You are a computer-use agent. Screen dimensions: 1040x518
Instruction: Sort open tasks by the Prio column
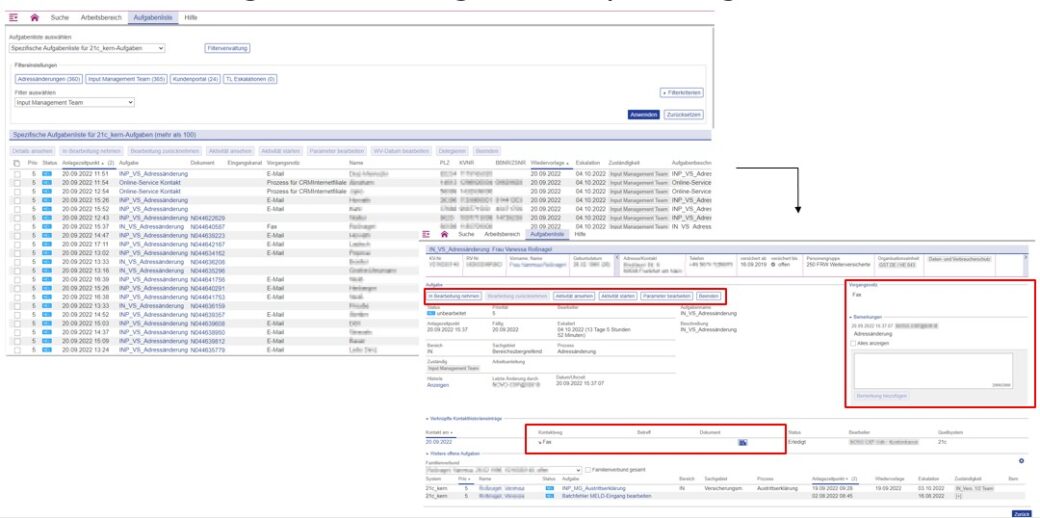pos(463,478)
